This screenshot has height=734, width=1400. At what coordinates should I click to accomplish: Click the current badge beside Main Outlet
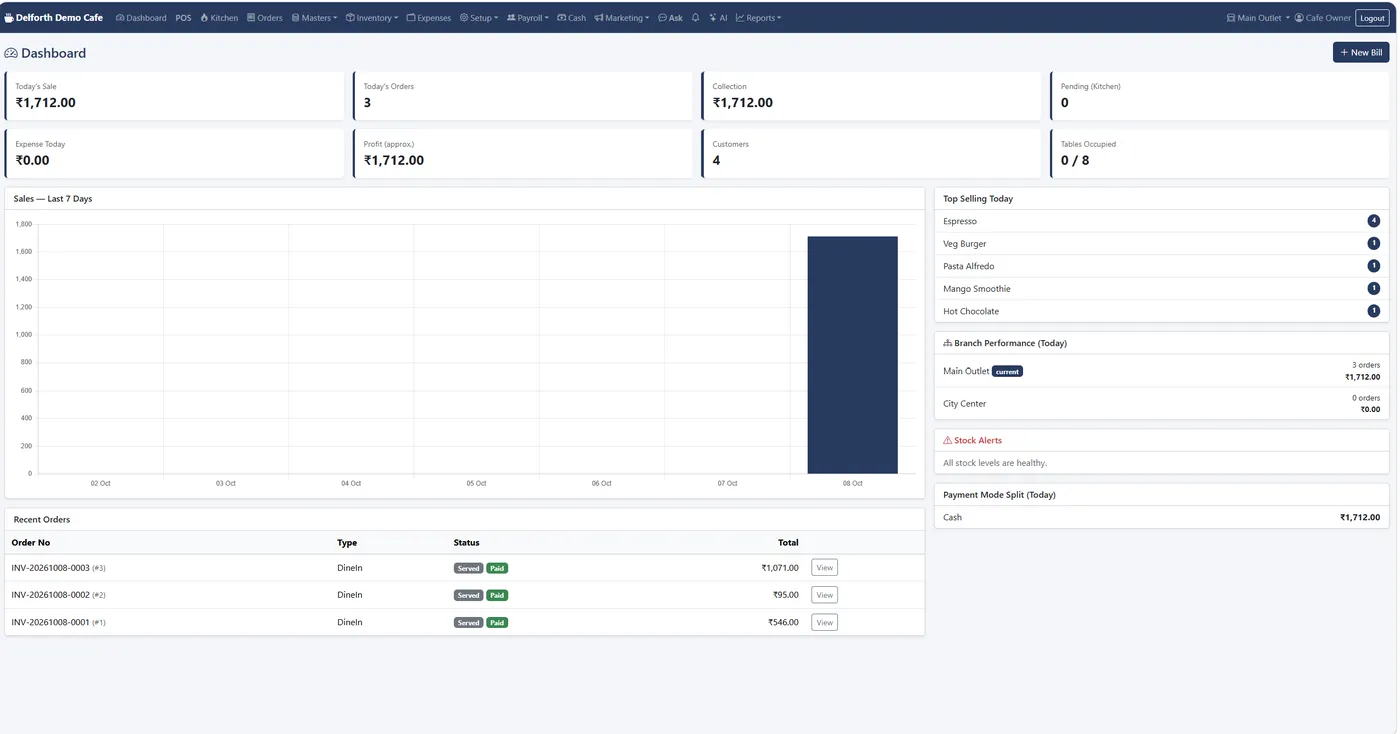(1007, 371)
